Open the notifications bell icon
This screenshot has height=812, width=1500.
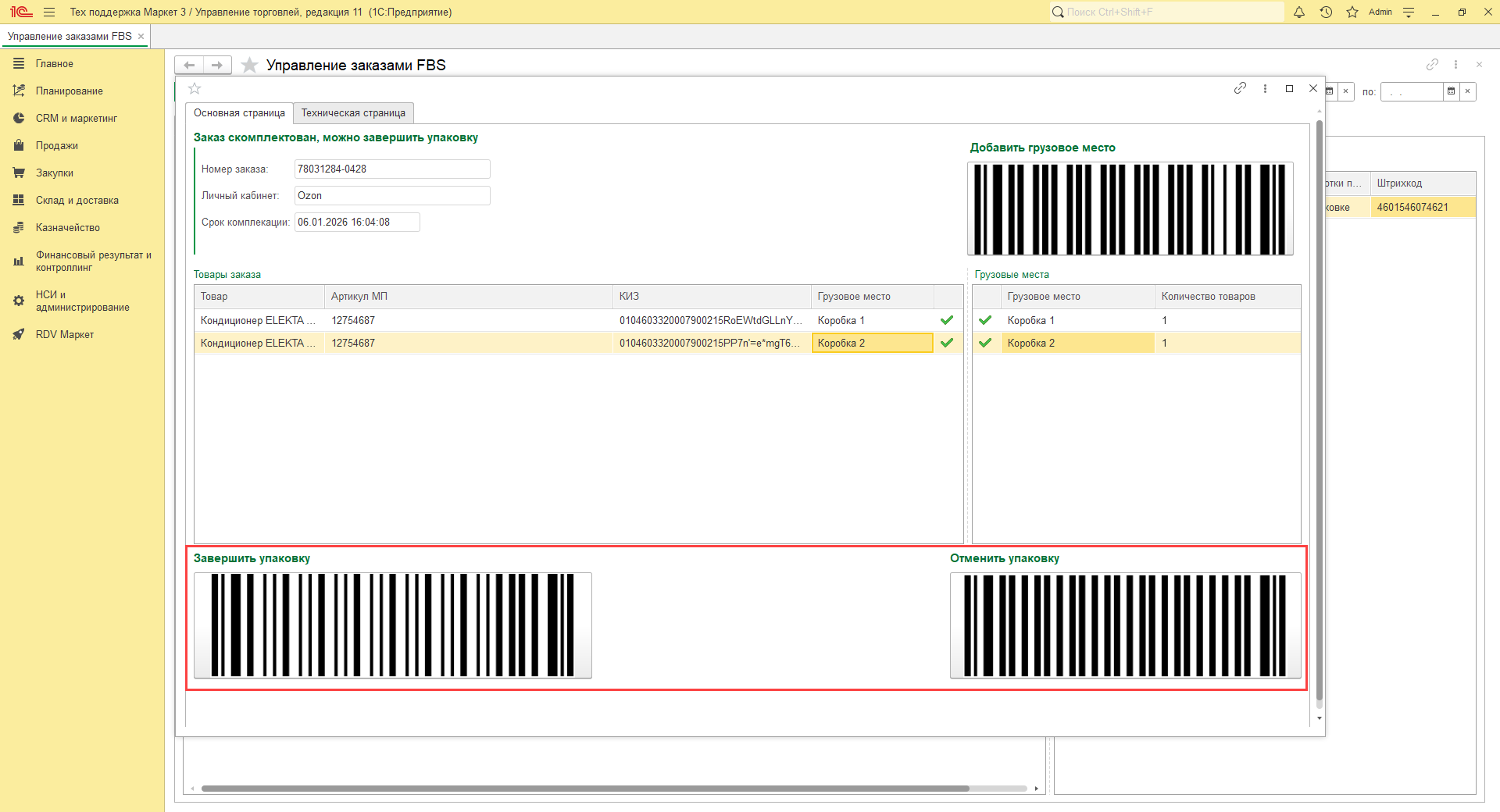coord(1299,12)
